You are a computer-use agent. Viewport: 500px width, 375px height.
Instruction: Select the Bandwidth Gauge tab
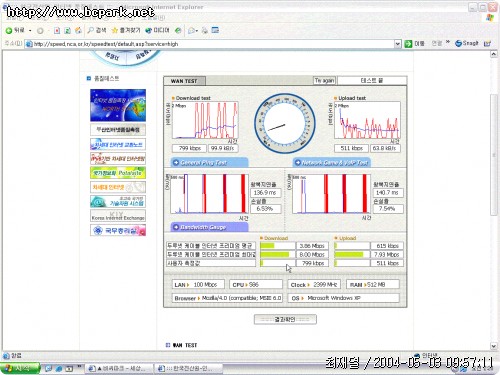pos(209,227)
